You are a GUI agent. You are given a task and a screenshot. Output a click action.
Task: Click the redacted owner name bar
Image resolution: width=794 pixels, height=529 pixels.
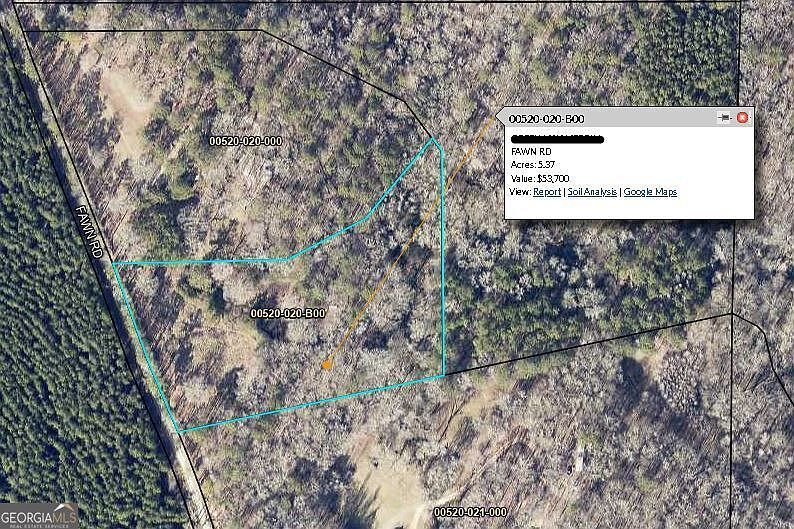tap(558, 139)
